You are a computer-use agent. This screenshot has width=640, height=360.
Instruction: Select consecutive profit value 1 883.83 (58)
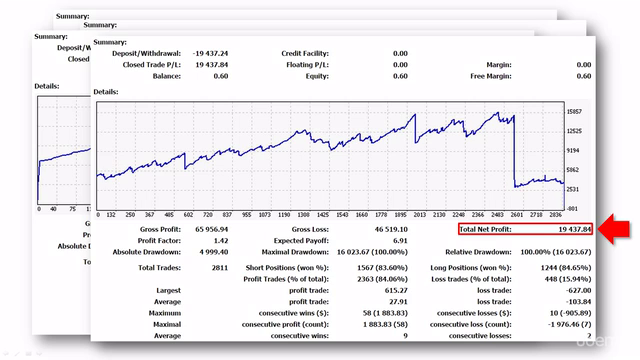[x=385, y=325]
